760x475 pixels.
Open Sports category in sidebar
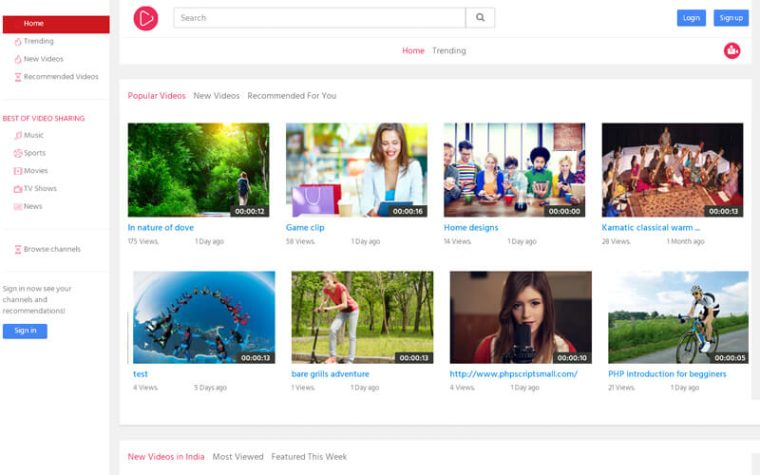click(x=34, y=153)
